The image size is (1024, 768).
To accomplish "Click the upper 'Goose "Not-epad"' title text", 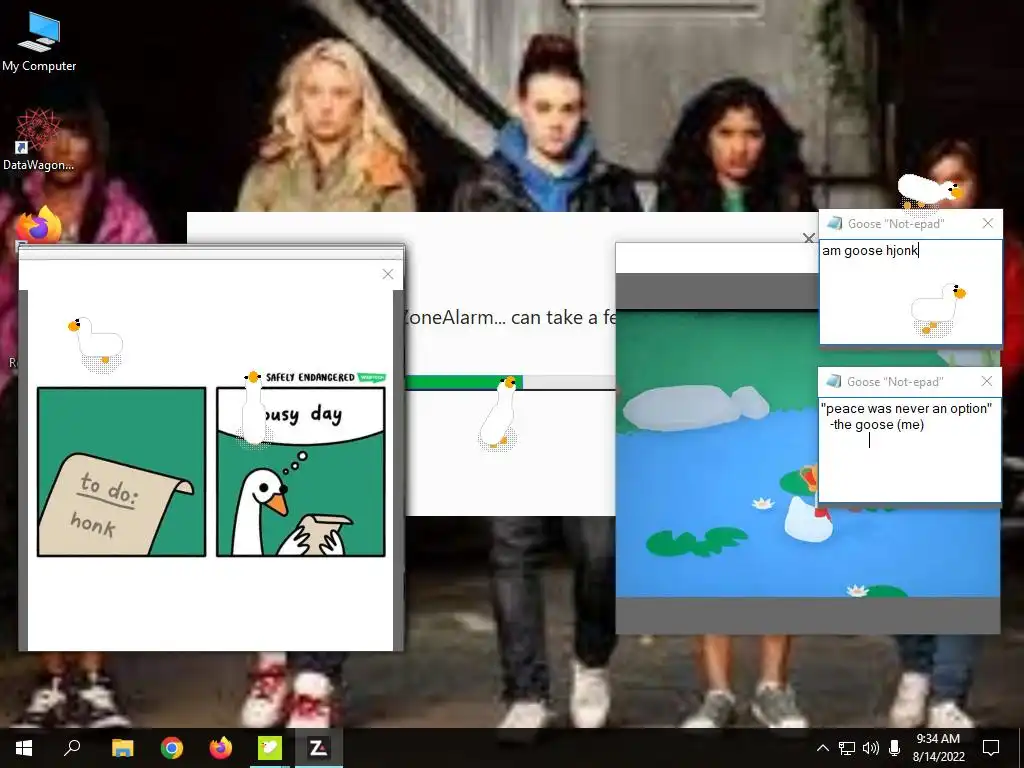I will 896,223.
